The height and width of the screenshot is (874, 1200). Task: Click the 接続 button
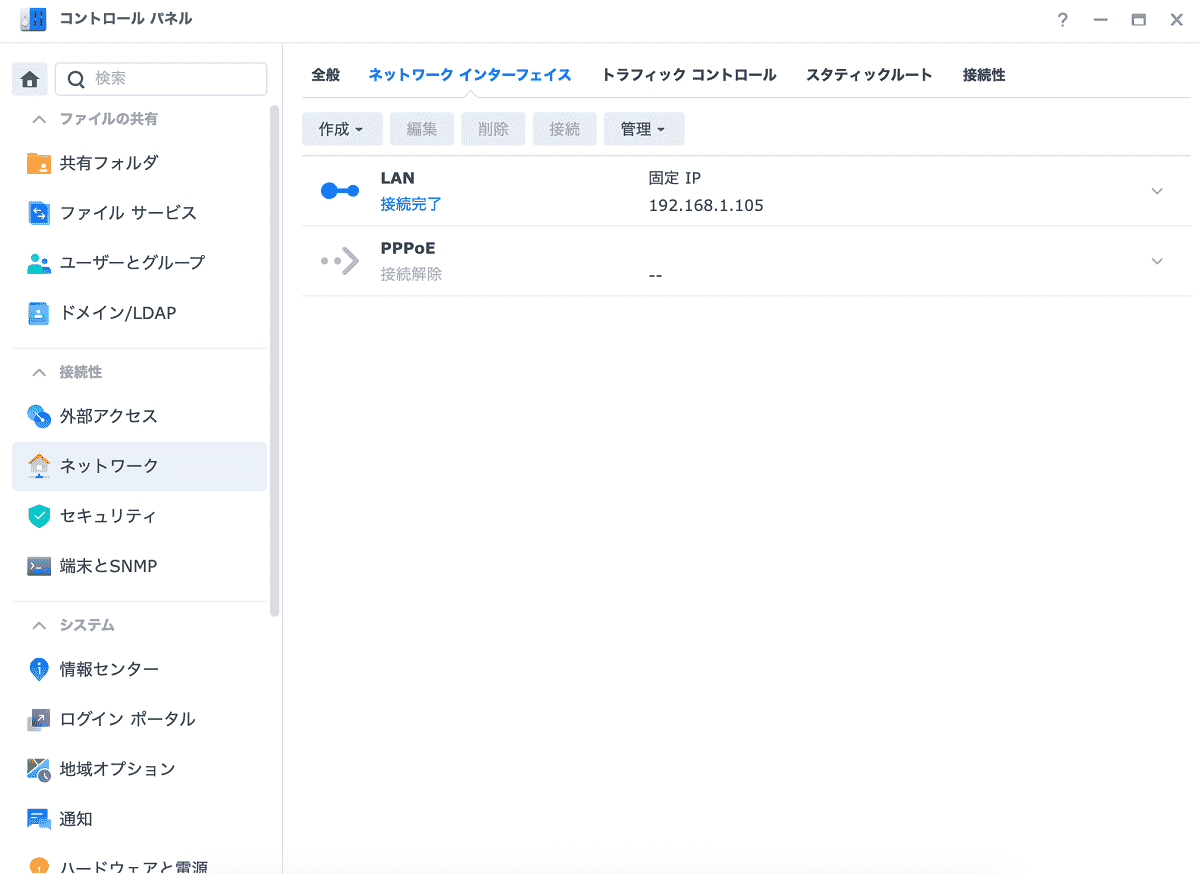[x=565, y=129]
